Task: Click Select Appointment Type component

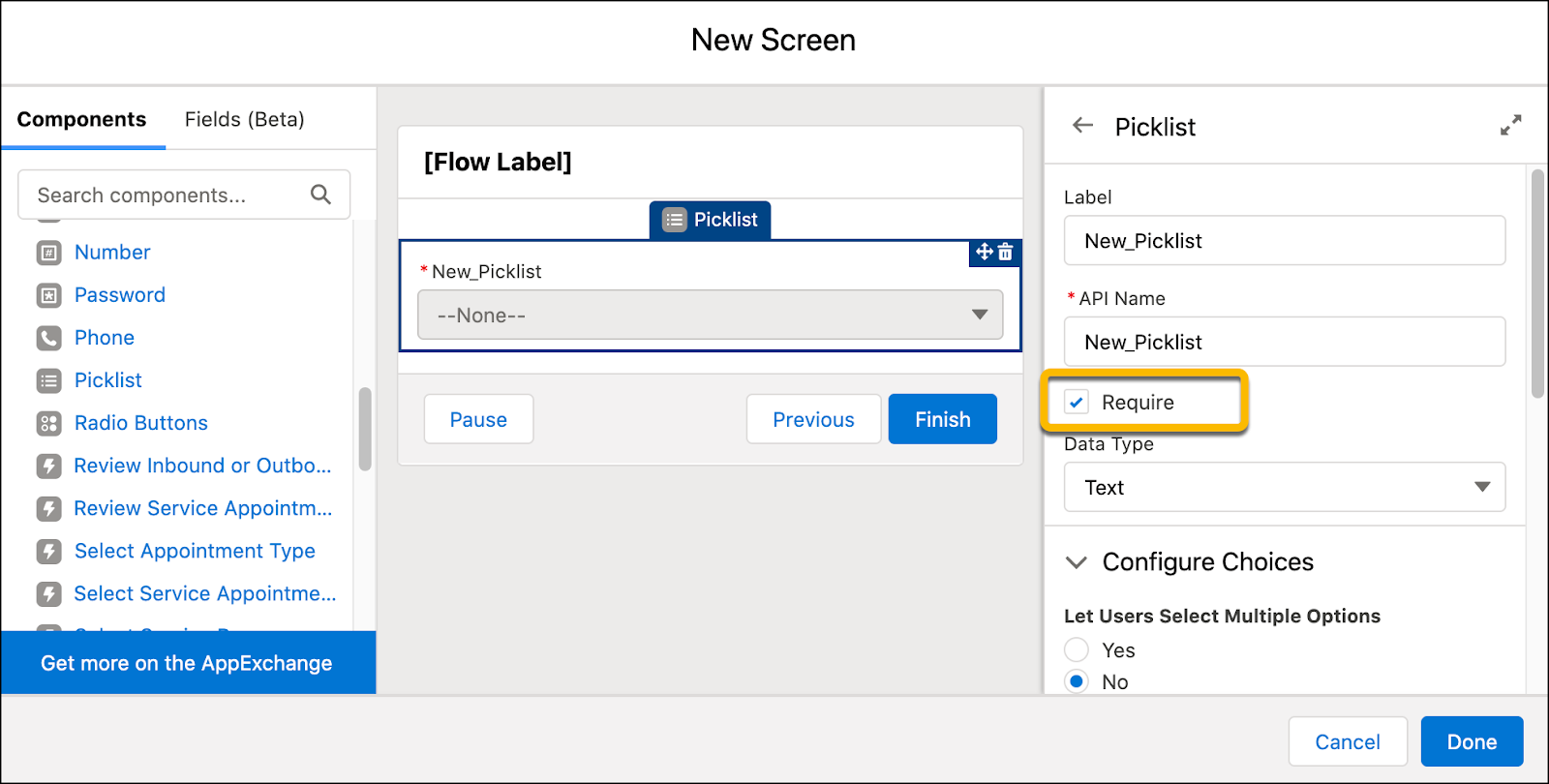Action: [195, 551]
